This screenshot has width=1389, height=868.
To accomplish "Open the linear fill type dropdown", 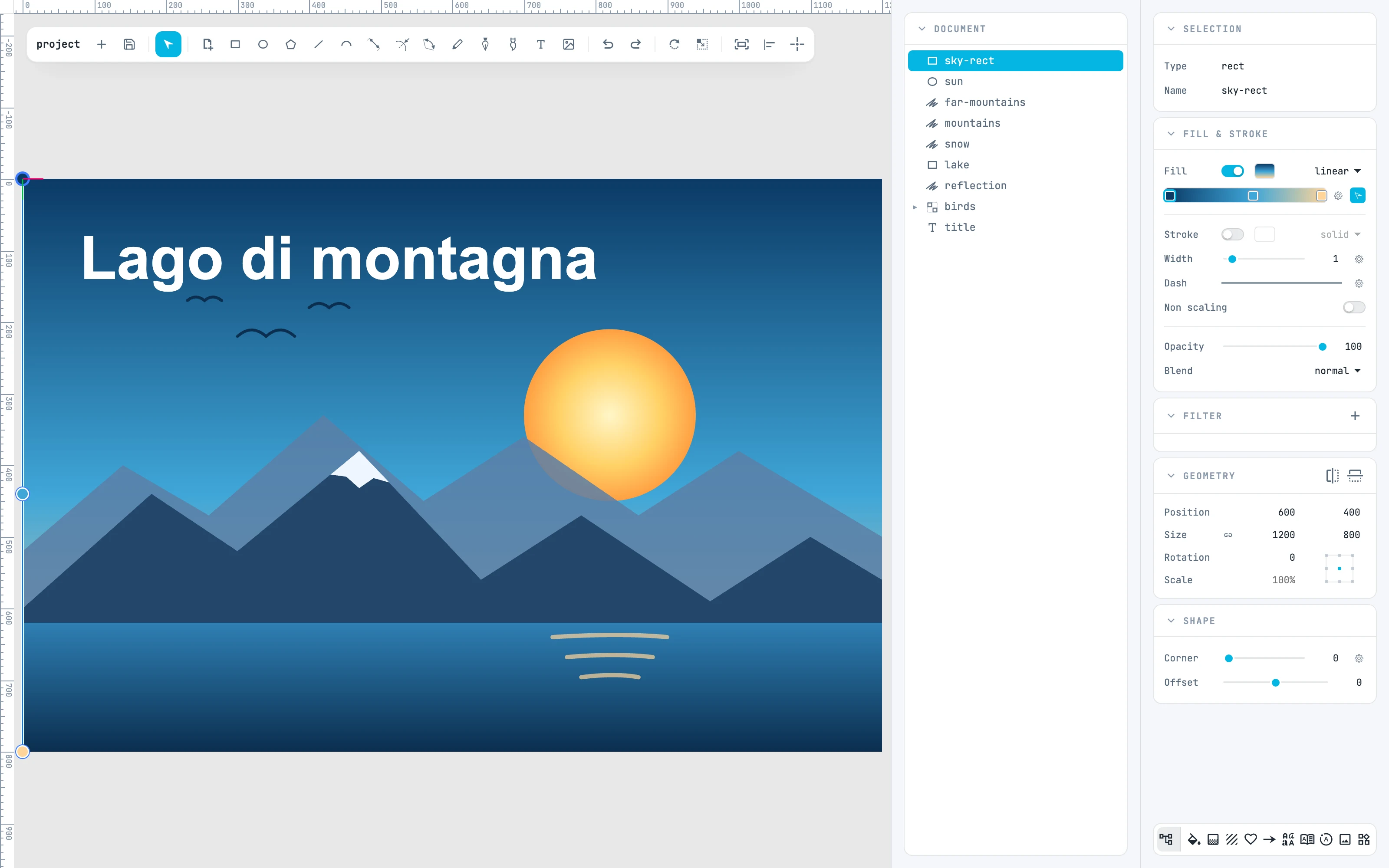I will click(x=1337, y=171).
